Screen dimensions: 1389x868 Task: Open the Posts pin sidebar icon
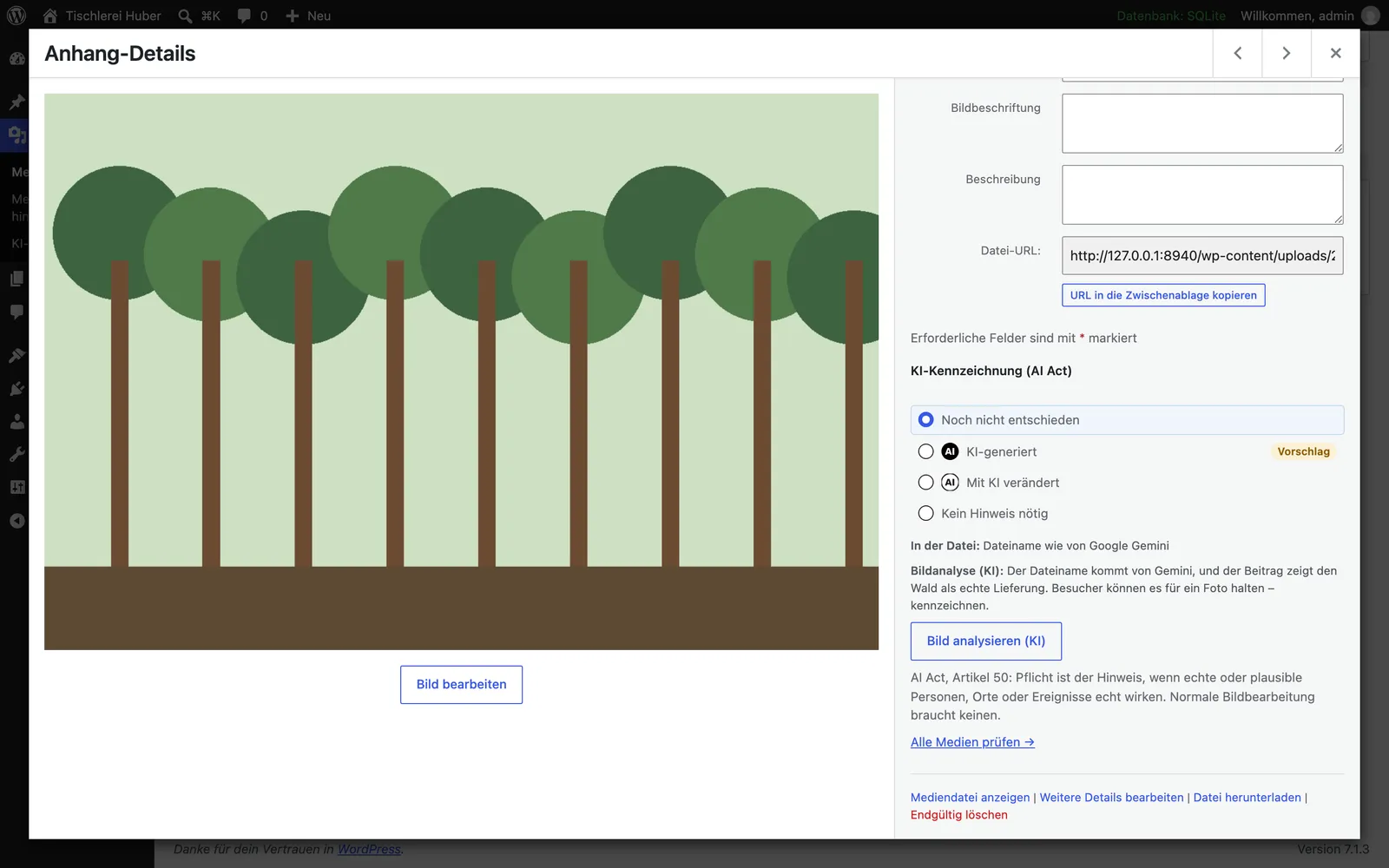point(16,102)
